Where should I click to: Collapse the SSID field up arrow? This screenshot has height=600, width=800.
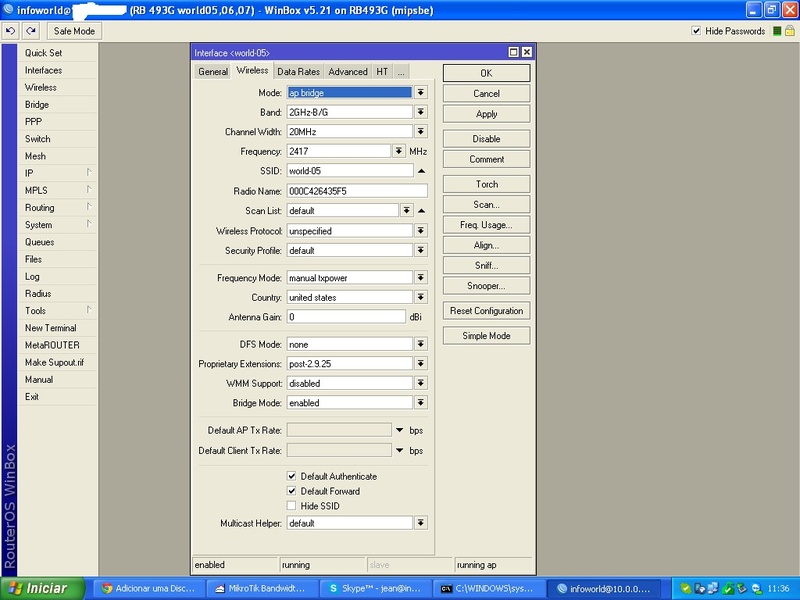click(x=421, y=171)
